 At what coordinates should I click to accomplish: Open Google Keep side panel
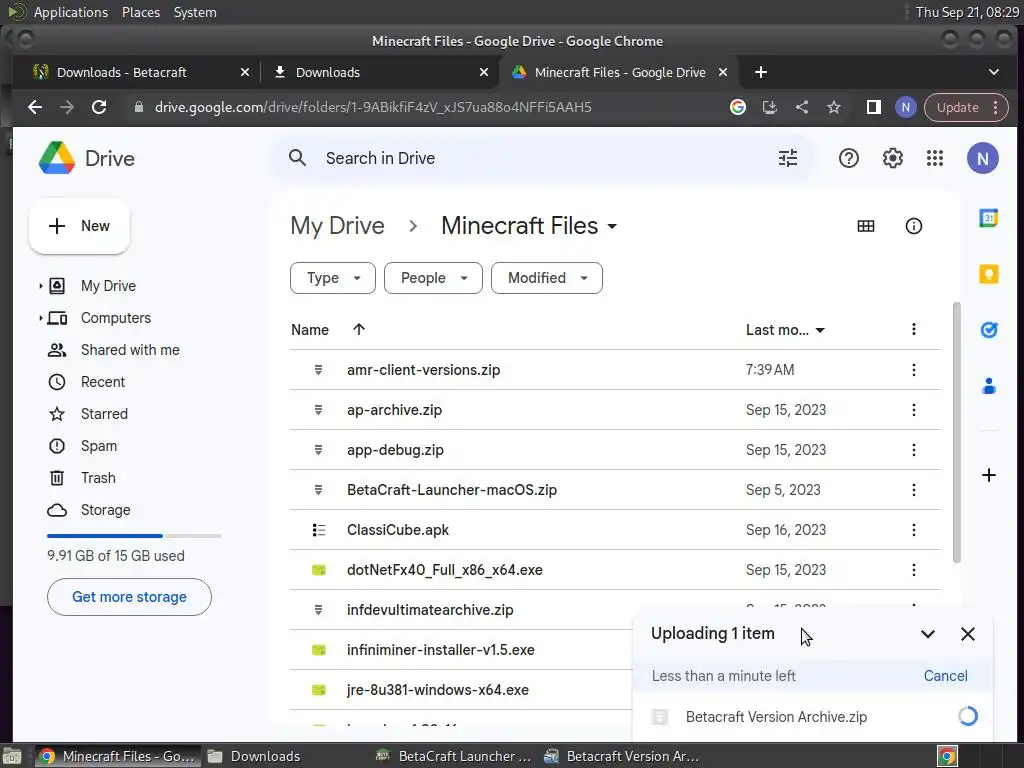988,274
